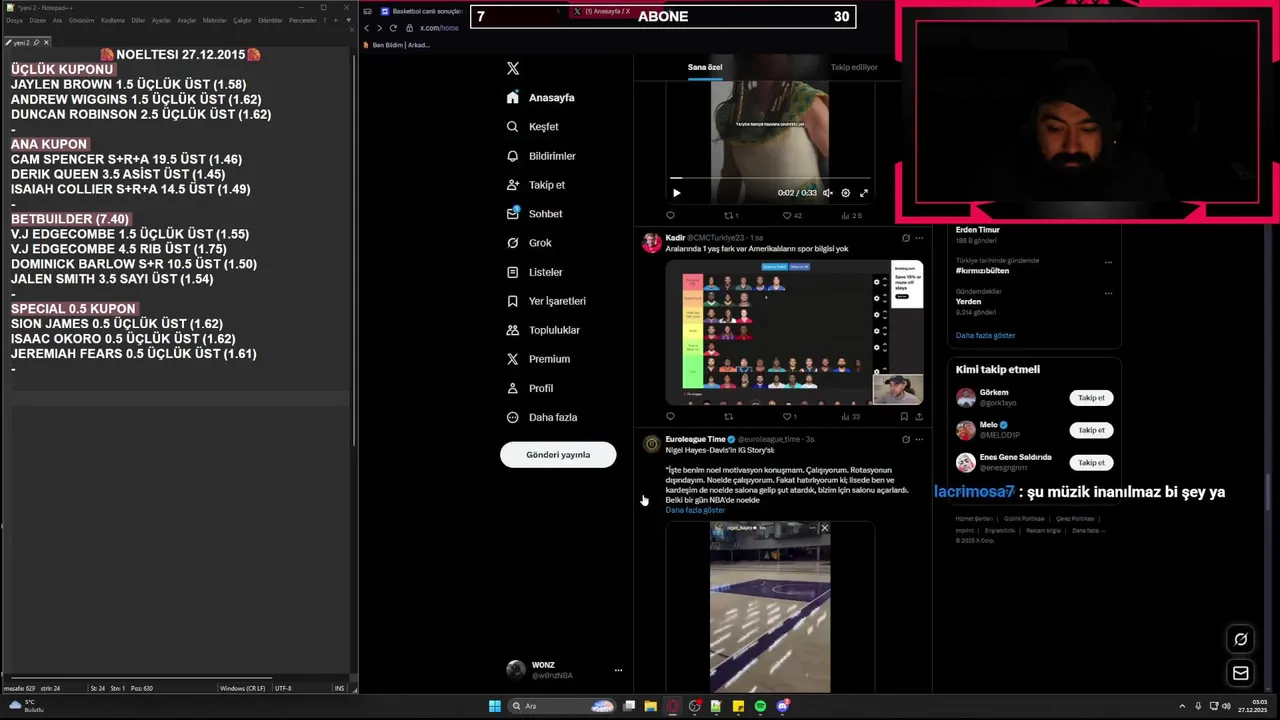Screen dimensions: 1280x720
Task: Open the messages floating envelope button
Action: [1241, 673]
